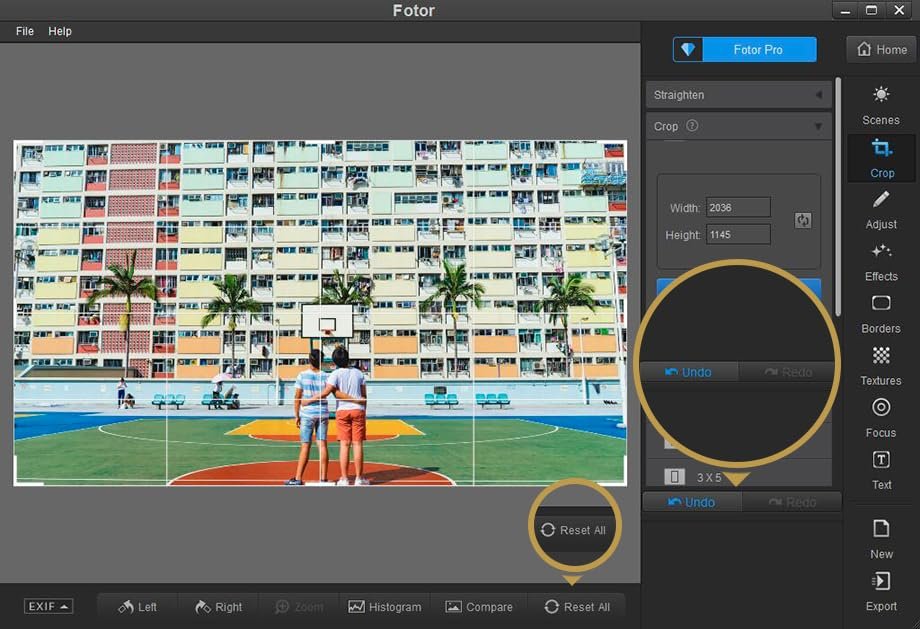Compare with original image
920x629 pixels.
coord(479,607)
